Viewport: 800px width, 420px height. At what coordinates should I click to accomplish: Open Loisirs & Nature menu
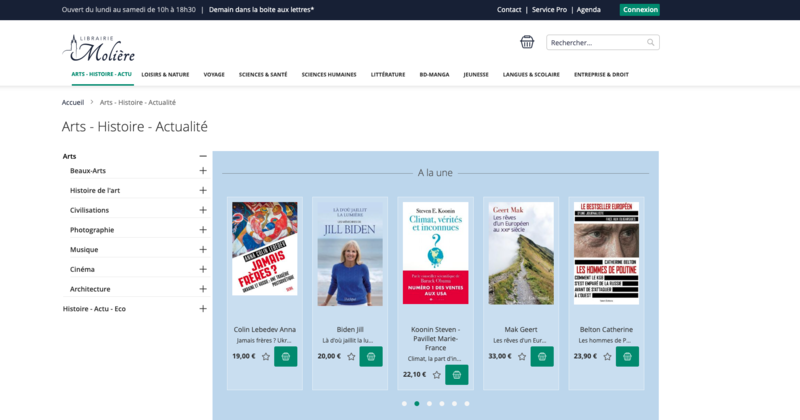[165, 75]
